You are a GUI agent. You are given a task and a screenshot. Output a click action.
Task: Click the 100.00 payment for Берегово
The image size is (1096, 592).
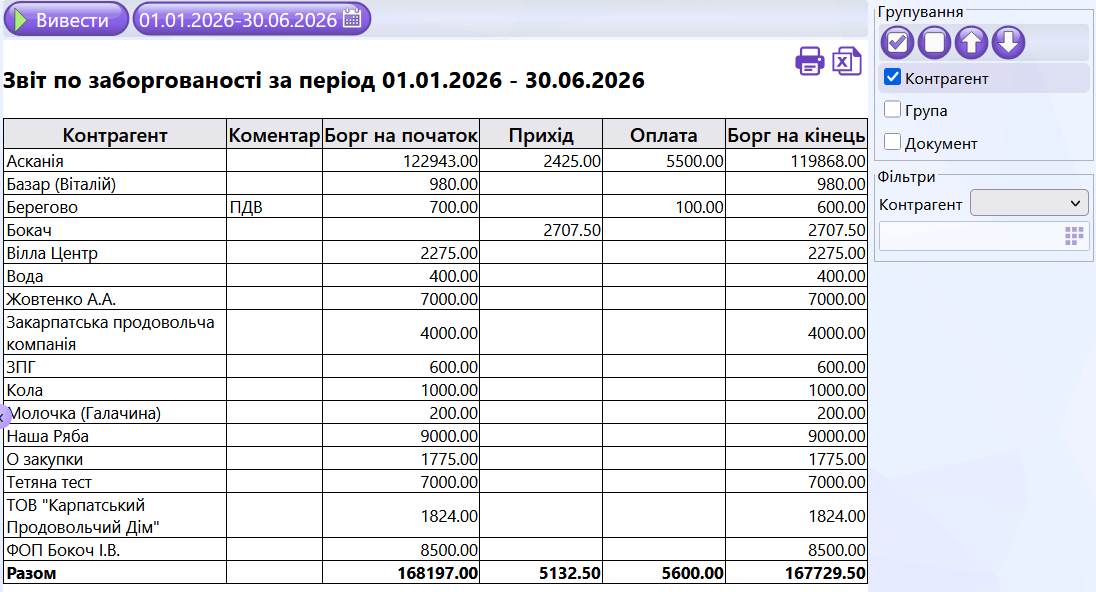click(699, 207)
